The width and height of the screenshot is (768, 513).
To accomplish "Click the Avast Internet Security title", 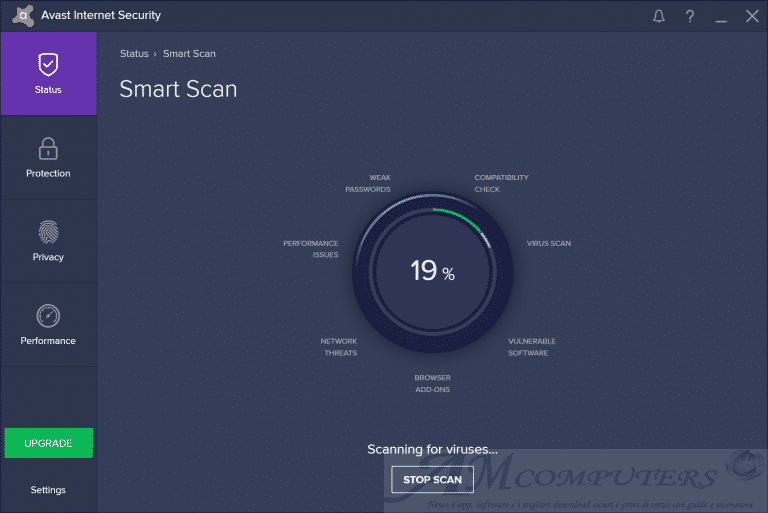I will [101, 15].
